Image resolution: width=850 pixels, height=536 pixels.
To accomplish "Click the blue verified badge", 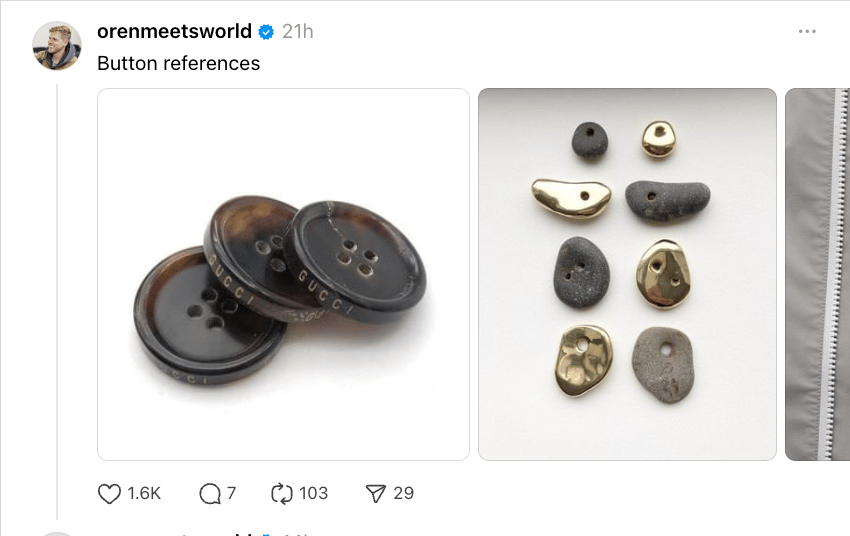I will click(266, 32).
